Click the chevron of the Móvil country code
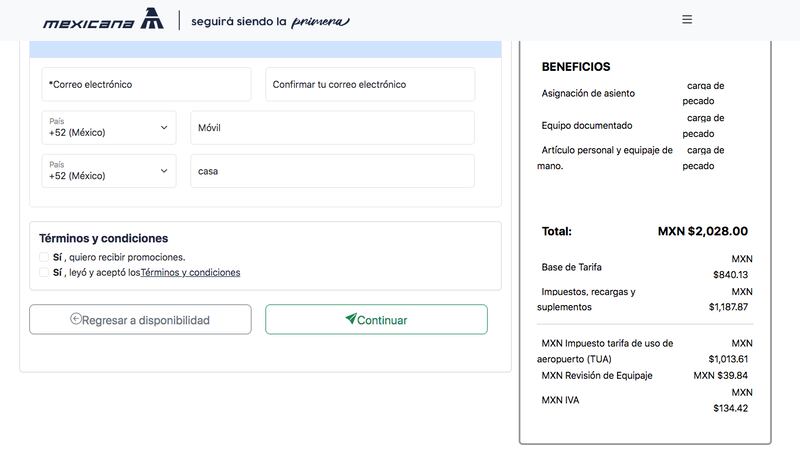The image size is (800, 452). (x=164, y=128)
